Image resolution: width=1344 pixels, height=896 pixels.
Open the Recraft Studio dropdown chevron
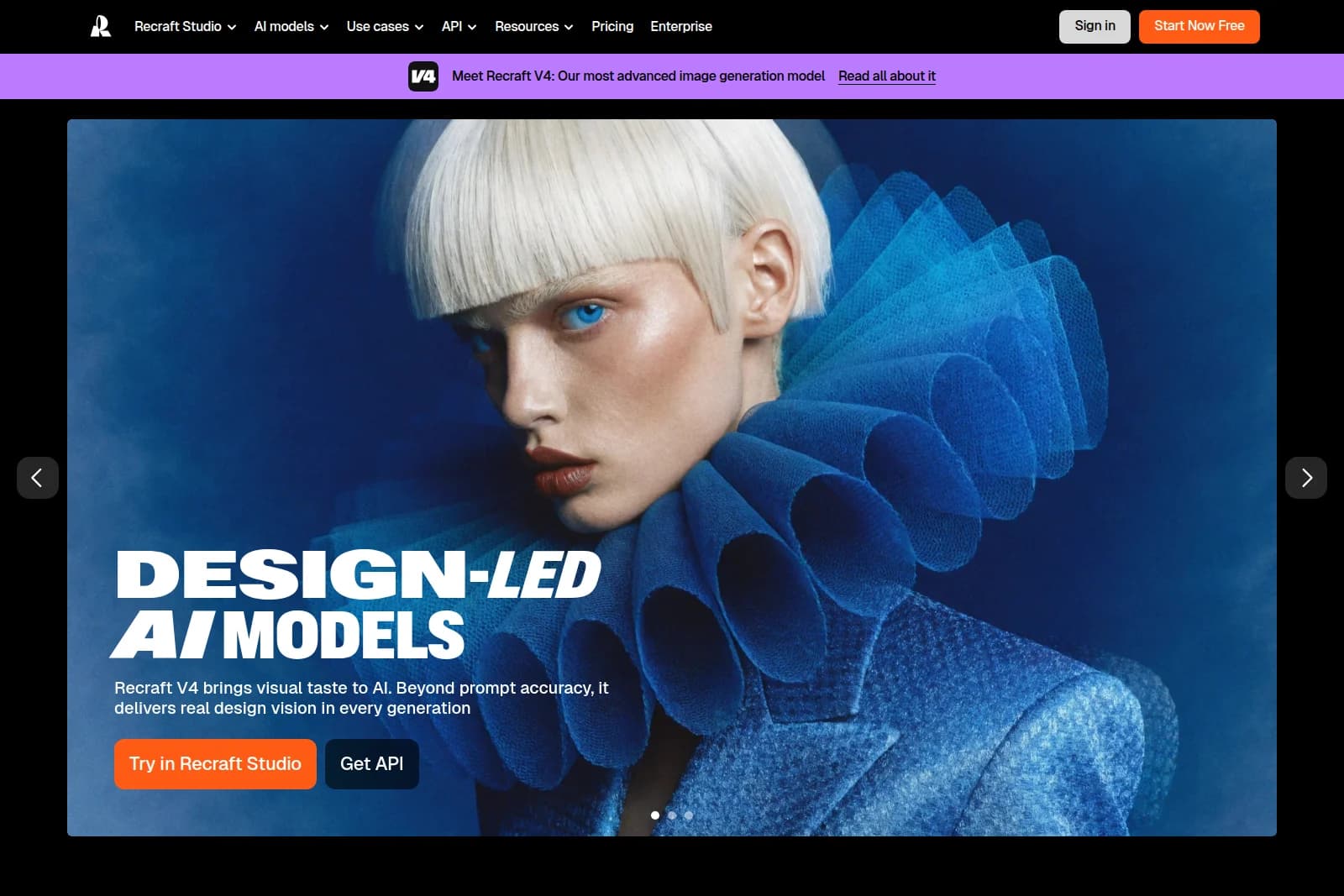(233, 27)
